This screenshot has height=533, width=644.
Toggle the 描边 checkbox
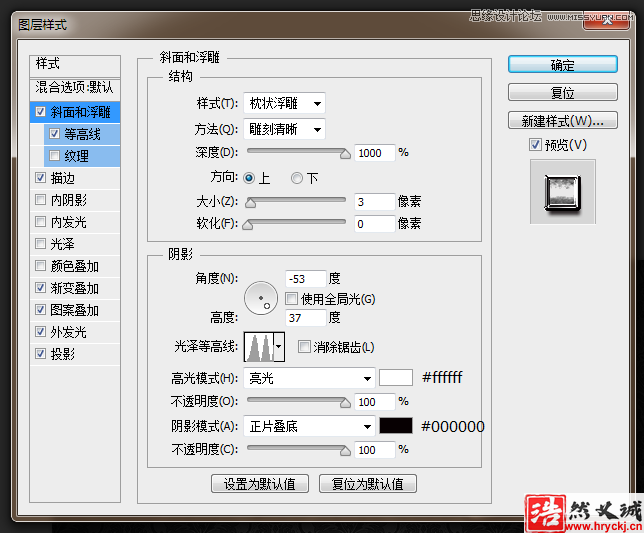click(40, 178)
